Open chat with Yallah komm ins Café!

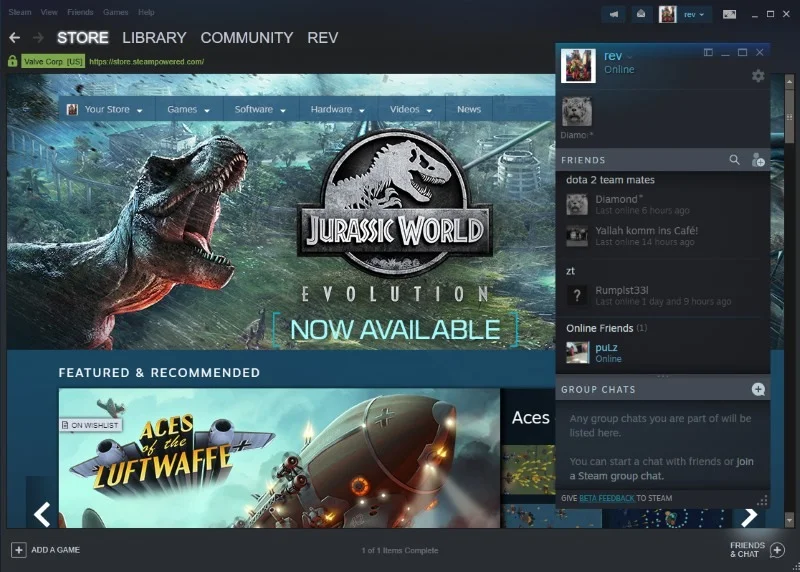[663, 236]
